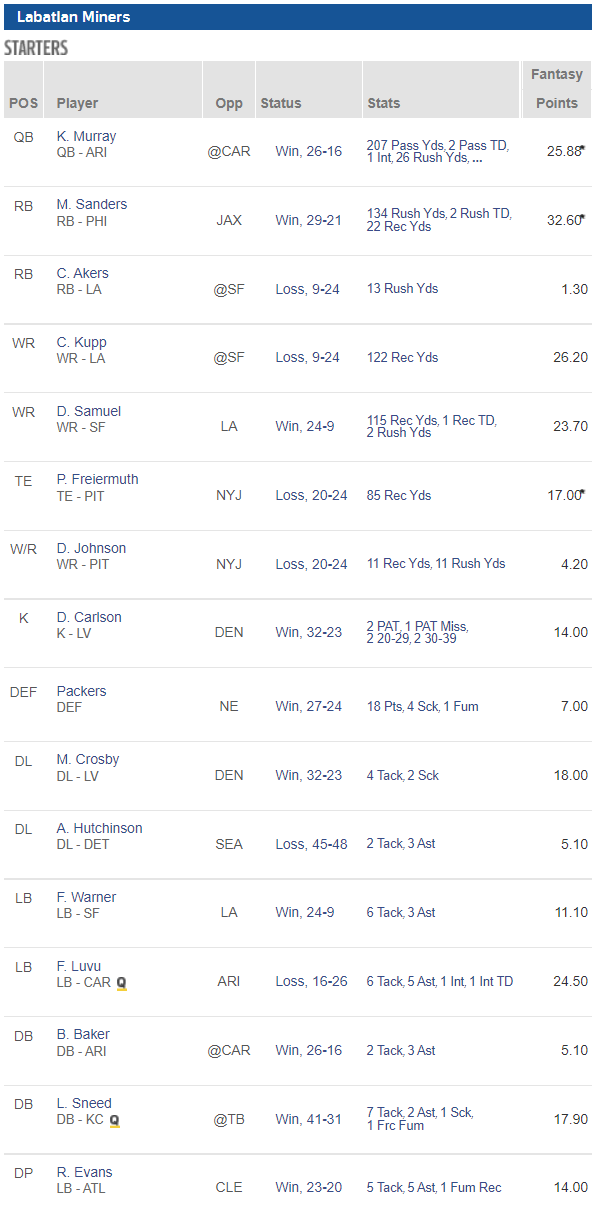The image size is (600, 1221).
Task: Click the Labatlan Miners team header
Action: [x=73, y=17]
